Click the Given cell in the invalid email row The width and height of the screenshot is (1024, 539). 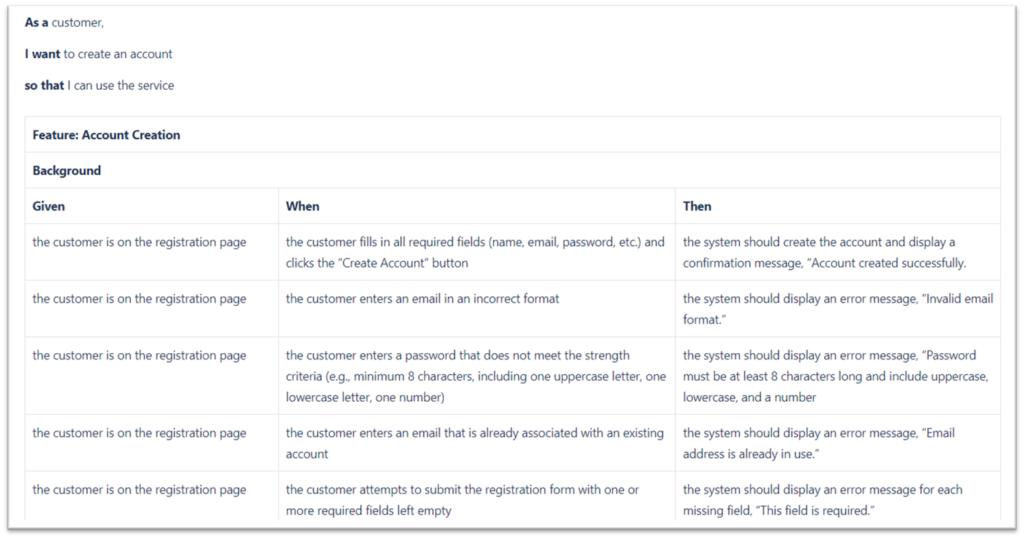coord(139,299)
